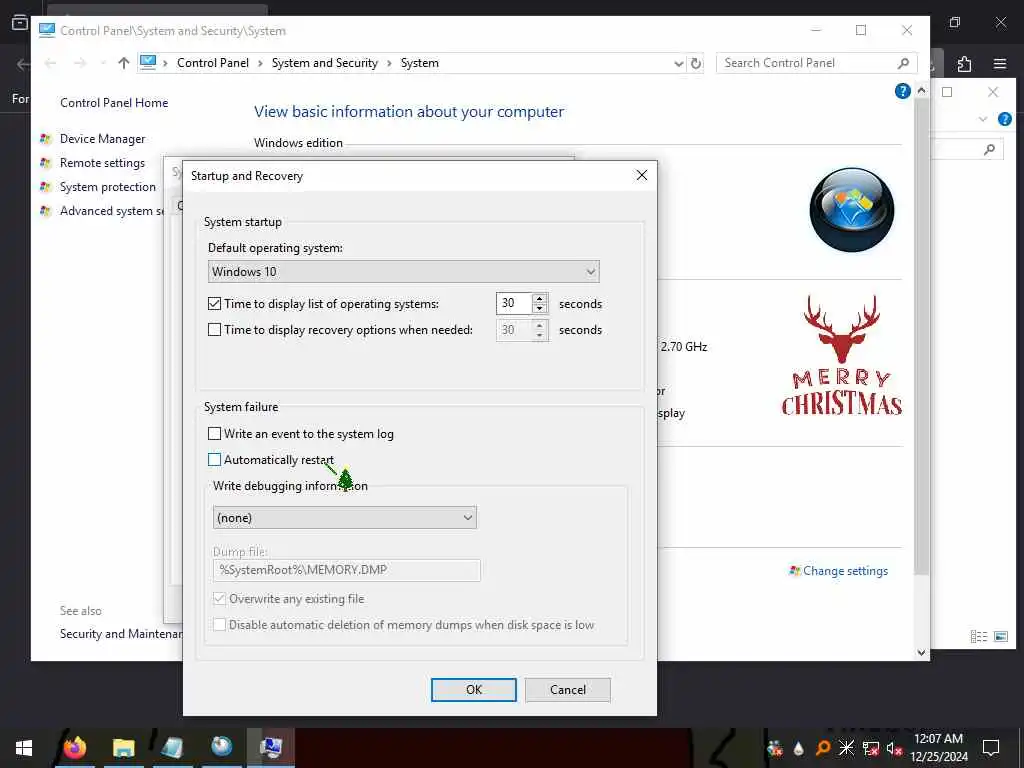This screenshot has height=768, width=1024.
Task: Click the water drop tray icon
Action: click(x=799, y=748)
